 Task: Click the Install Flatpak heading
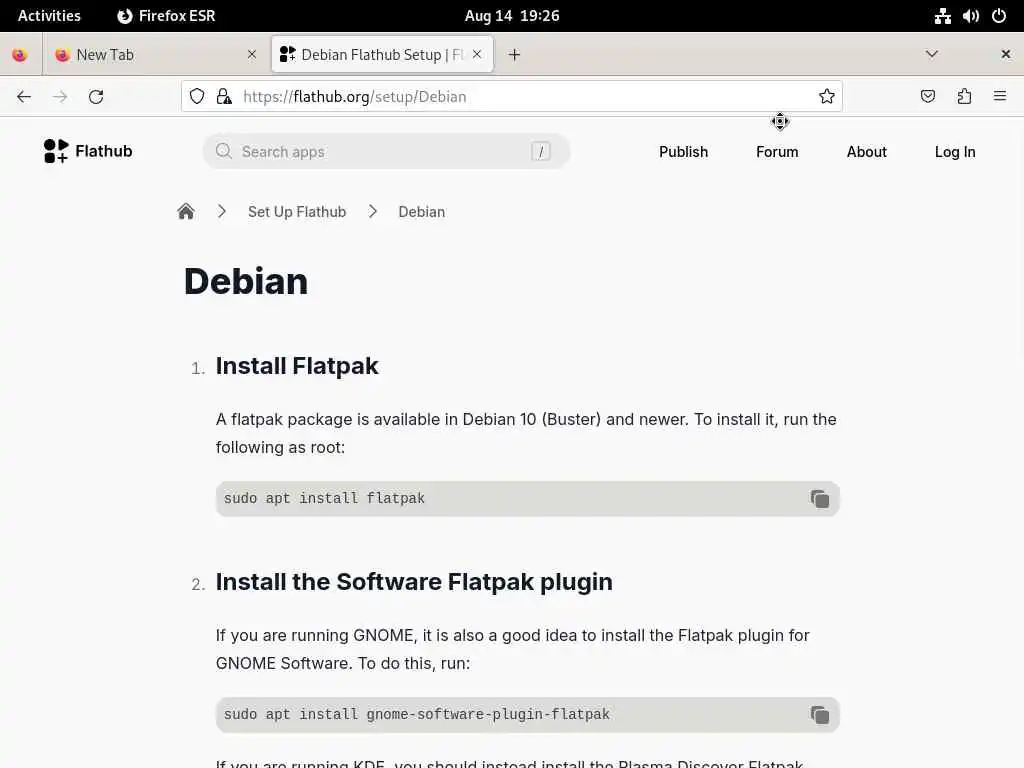point(297,366)
